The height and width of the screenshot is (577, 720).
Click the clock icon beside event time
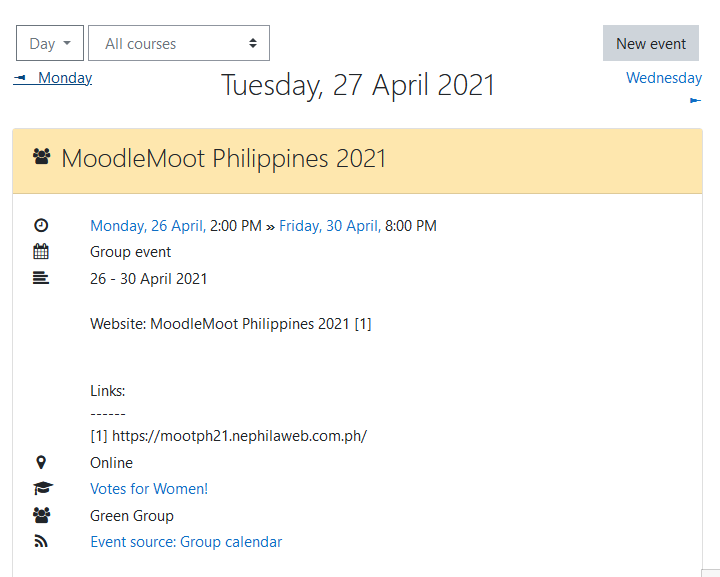[41, 225]
